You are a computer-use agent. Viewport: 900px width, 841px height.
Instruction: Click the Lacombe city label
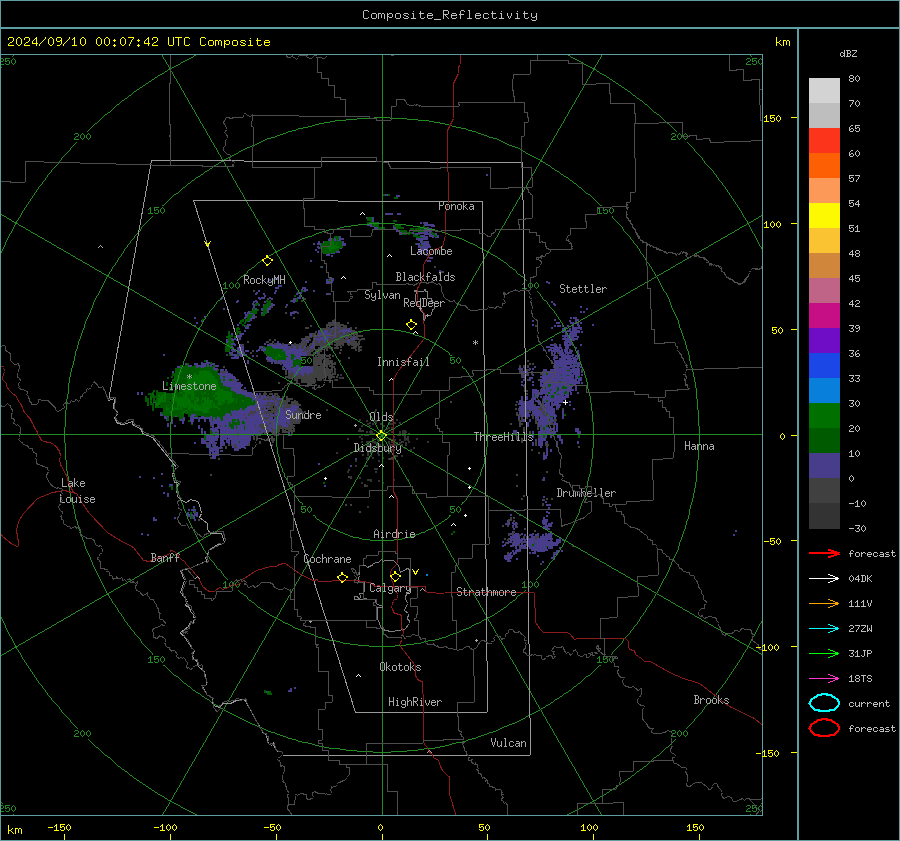coord(431,251)
